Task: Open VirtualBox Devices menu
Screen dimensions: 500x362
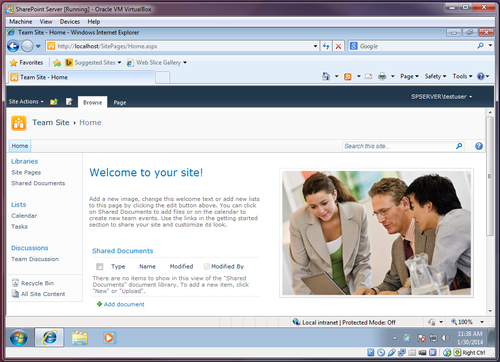Action: 70,22
